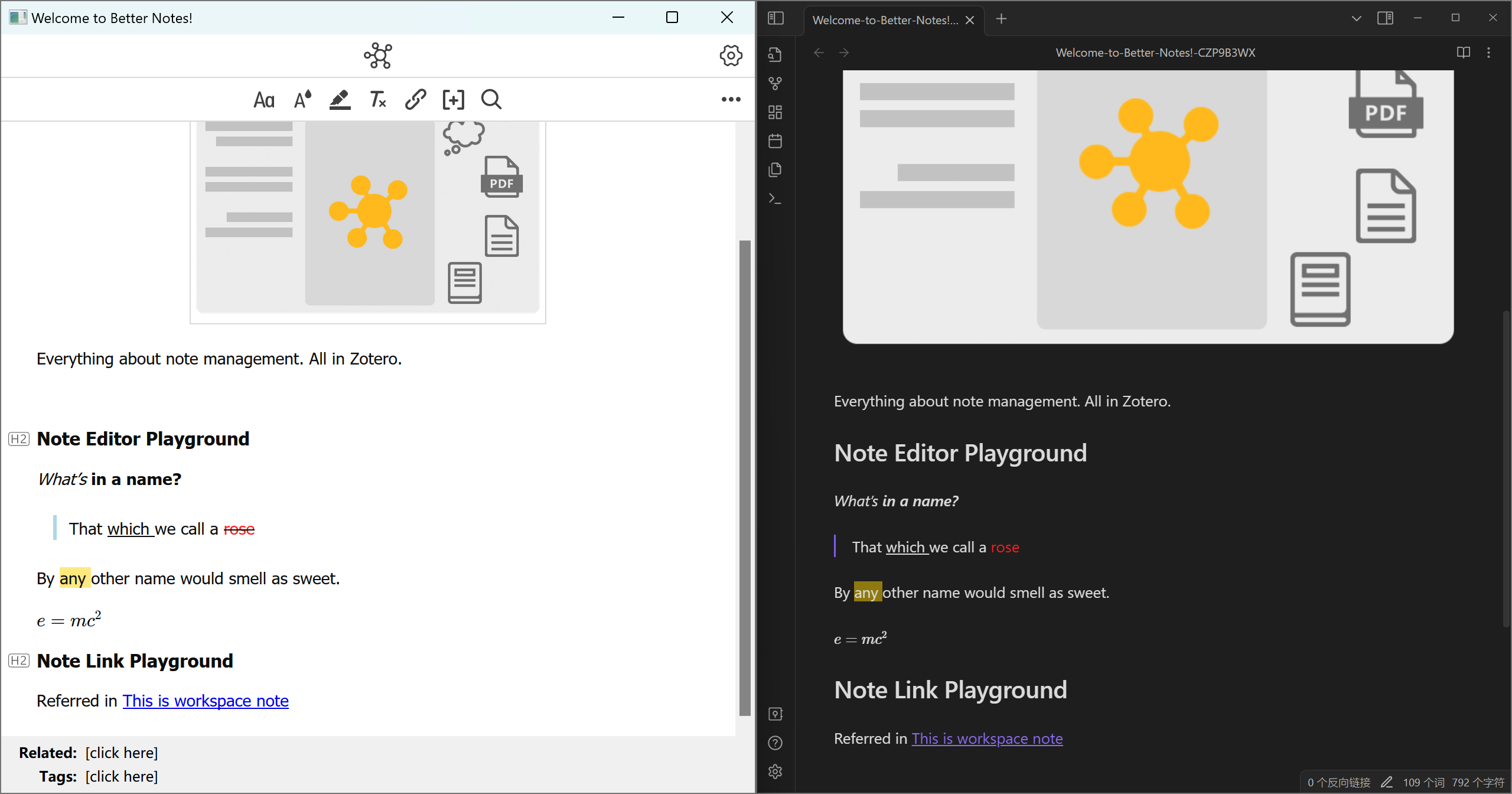This screenshot has height=794, width=1512.
Task: Open command palette icon
Action: point(775,199)
